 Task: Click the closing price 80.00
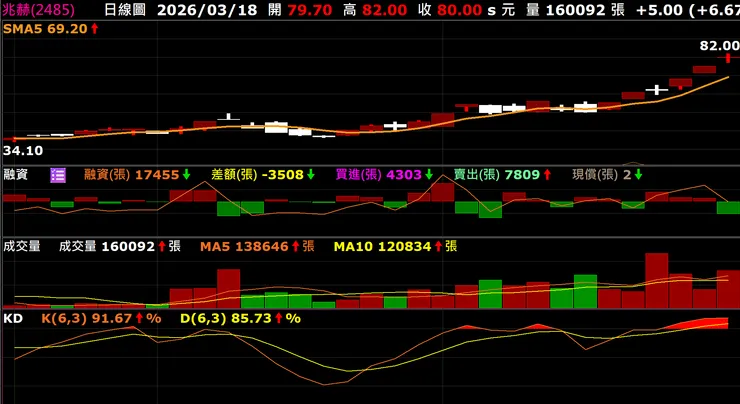coord(459,10)
